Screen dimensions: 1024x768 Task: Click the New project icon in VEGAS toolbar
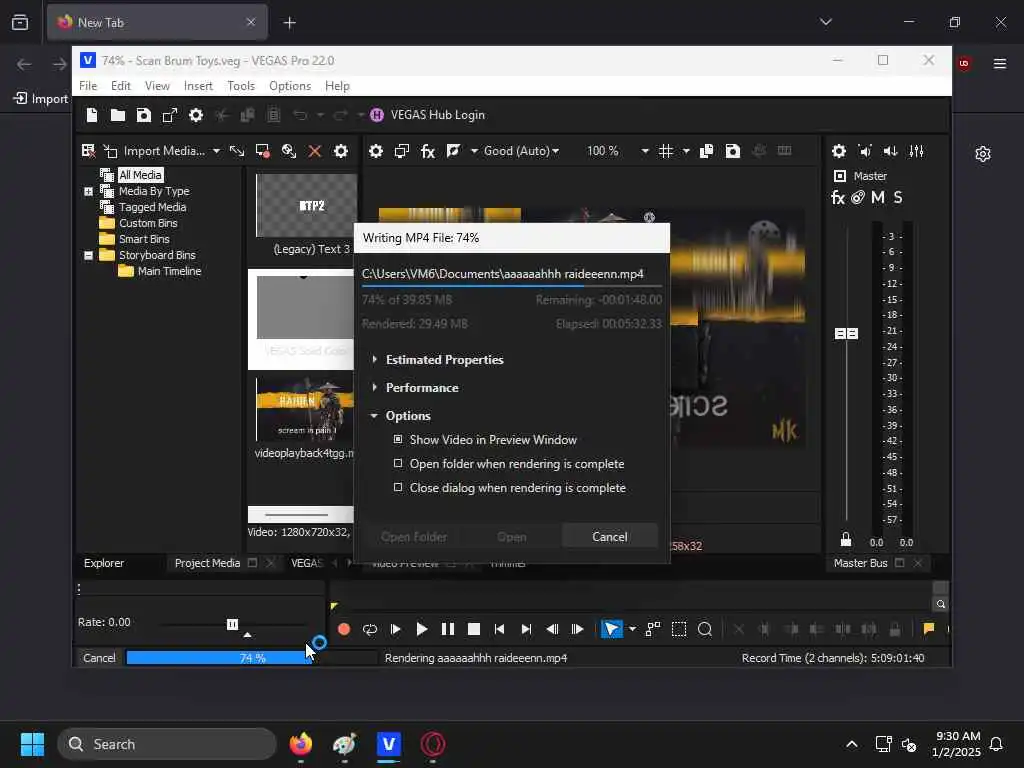[x=92, y=115]
